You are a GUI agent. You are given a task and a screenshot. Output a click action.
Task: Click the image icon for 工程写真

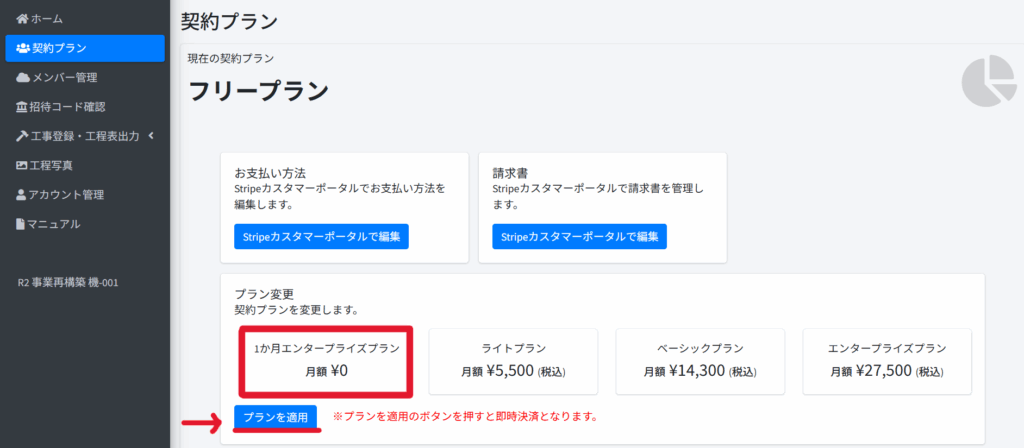coord(22,165)
